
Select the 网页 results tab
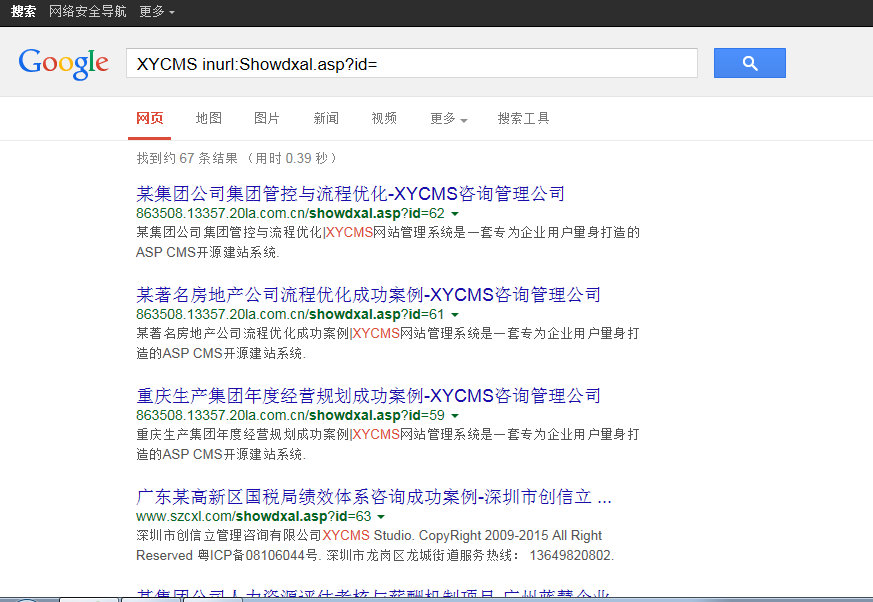pyautogui.click(x=150, y=118)
